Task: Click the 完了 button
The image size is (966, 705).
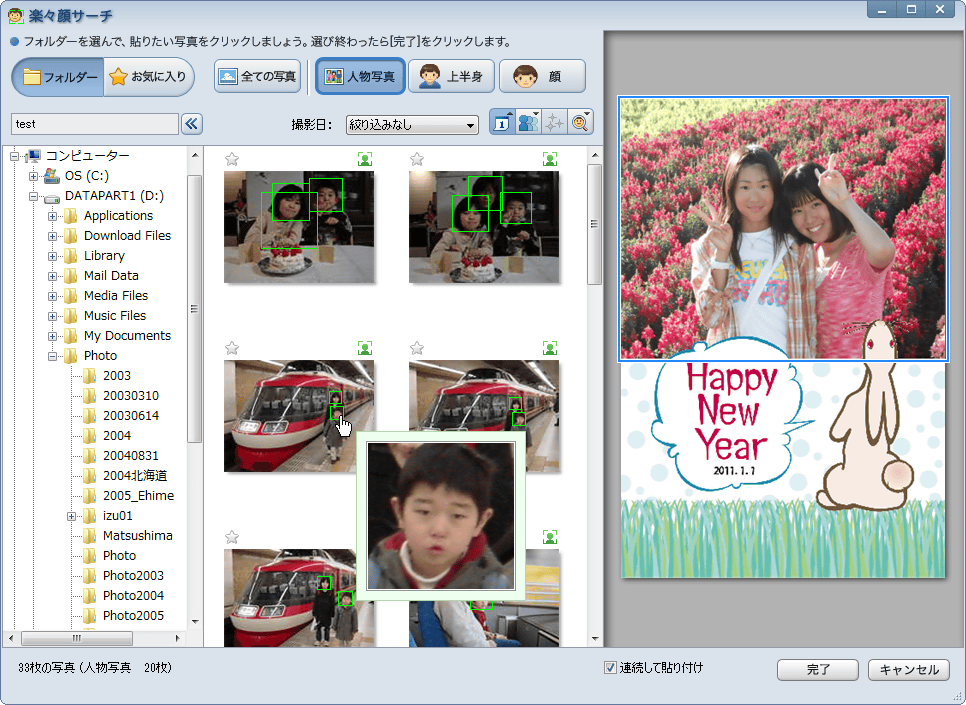Action: click(817, 670)
